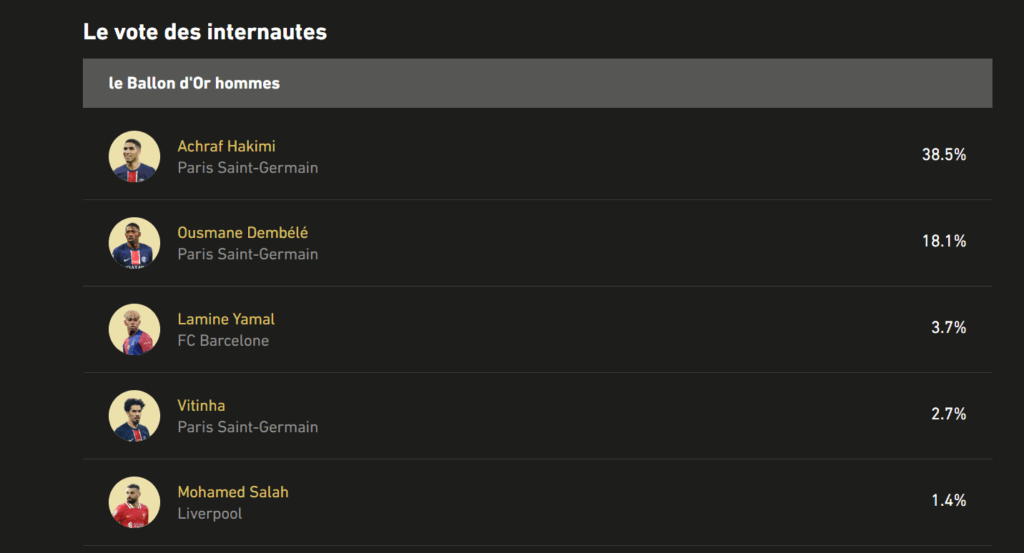Click Vitinha's 2.7% vote result
Image resolution: width=1024 pixels, height=553 pixels.
pos(948,414)
